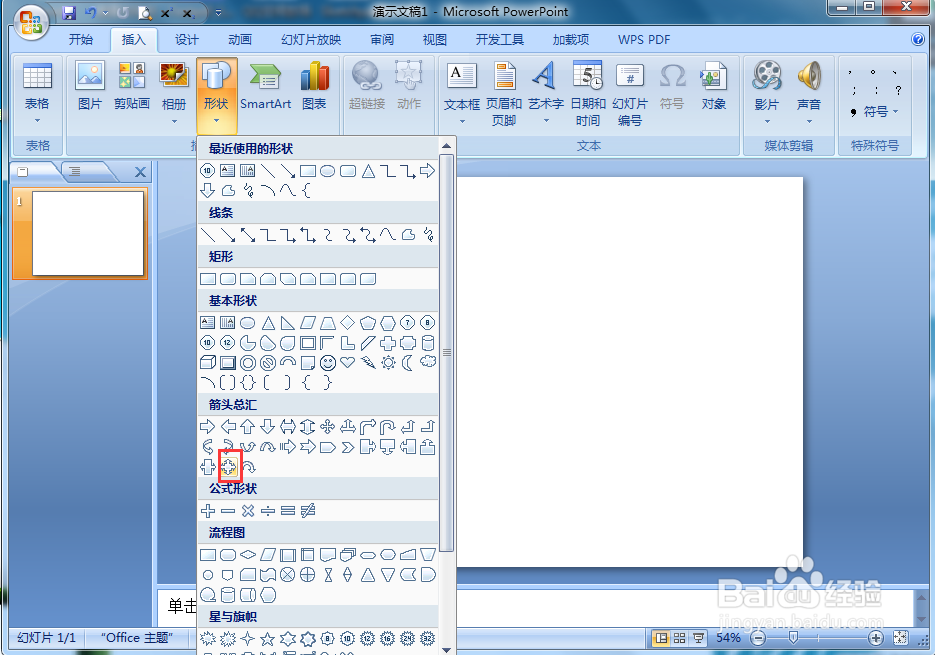Choose the quad arrow callout shape
Image resolution: width=935 pixels, height=655 pixels.
pos(228,467)
